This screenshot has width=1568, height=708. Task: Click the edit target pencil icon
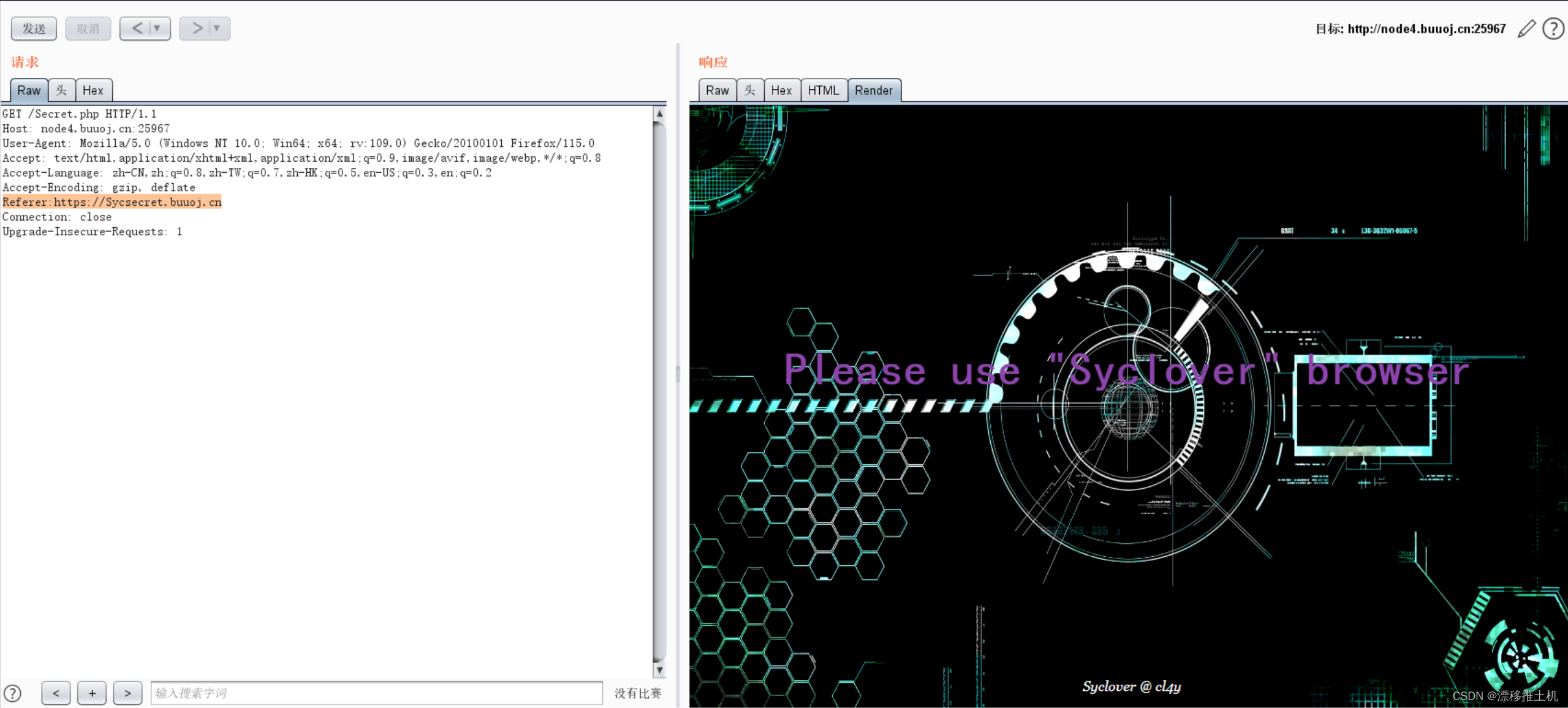click(x=1526, y=29)
